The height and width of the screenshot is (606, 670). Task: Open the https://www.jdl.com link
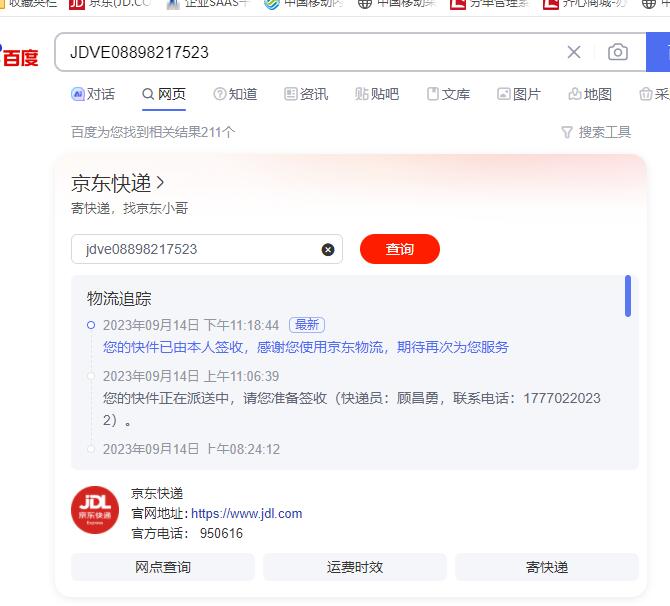click(x=247, y=513)
